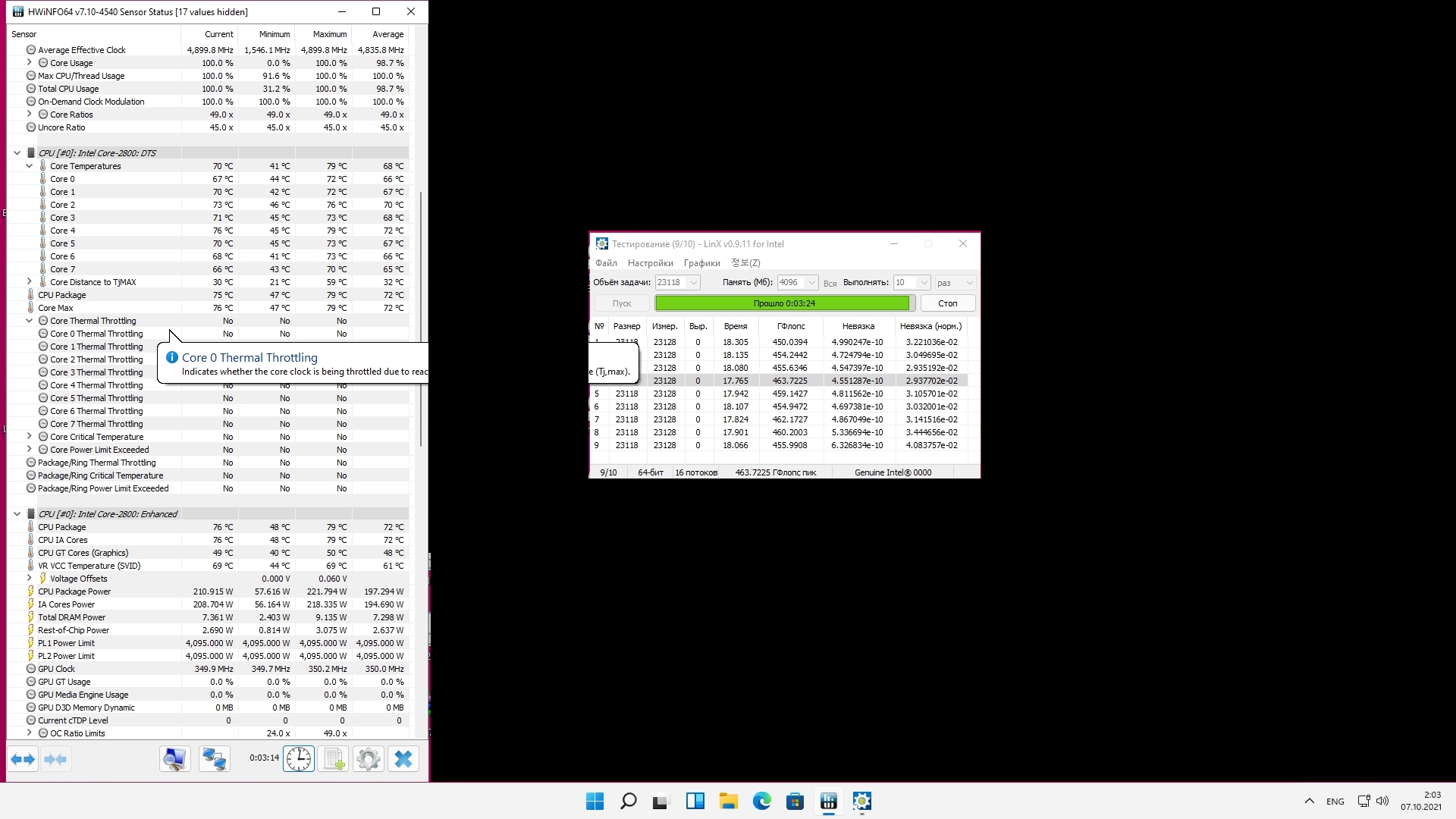The height and width of the screenshot is (819, 1456).
Task: Open HWiNFO settings gear icon
Action: click(x=369, y=759)
